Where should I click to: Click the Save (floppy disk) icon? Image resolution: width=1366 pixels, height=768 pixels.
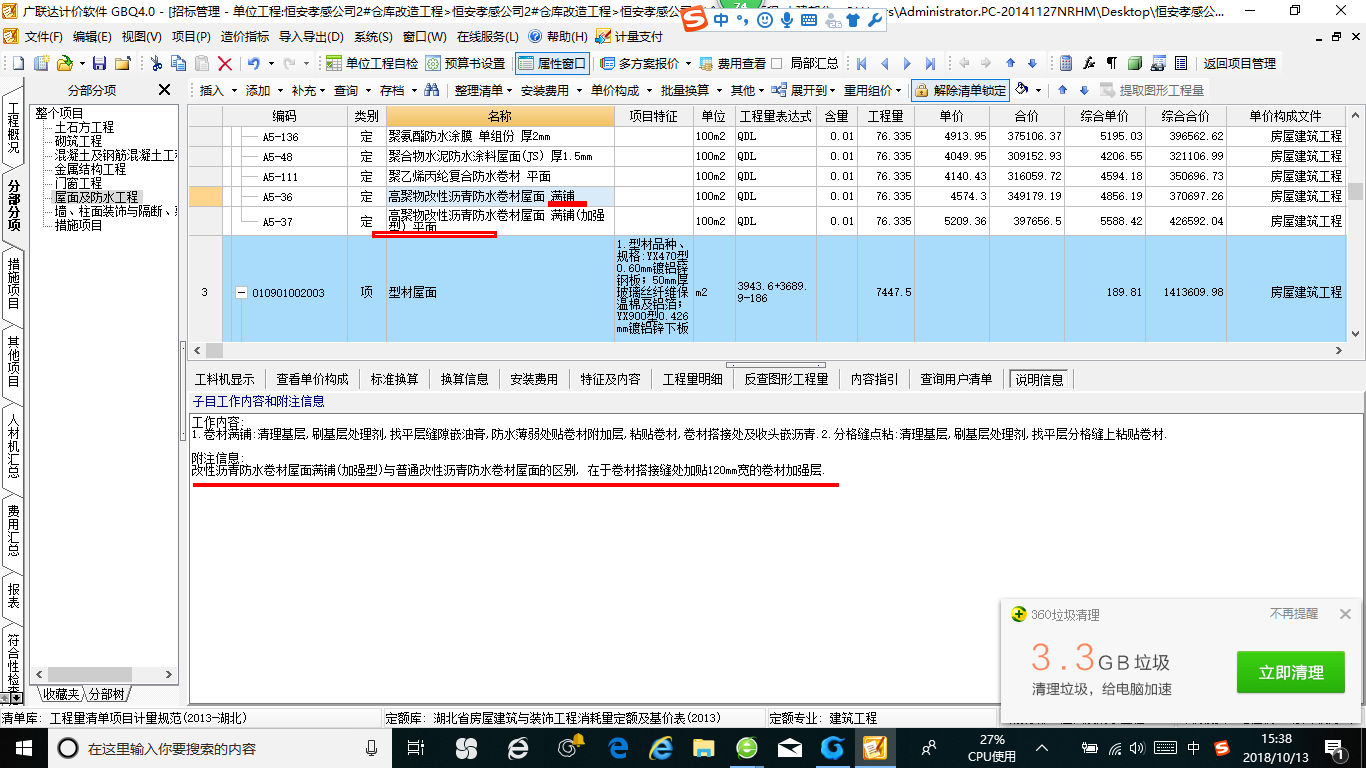click(98, 63)
